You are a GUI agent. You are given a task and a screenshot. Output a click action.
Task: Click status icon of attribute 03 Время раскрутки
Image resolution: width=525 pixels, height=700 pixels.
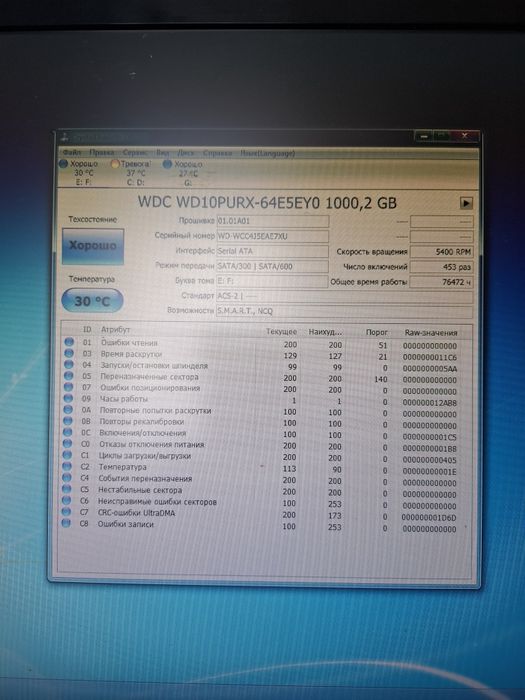coord(69,353)
